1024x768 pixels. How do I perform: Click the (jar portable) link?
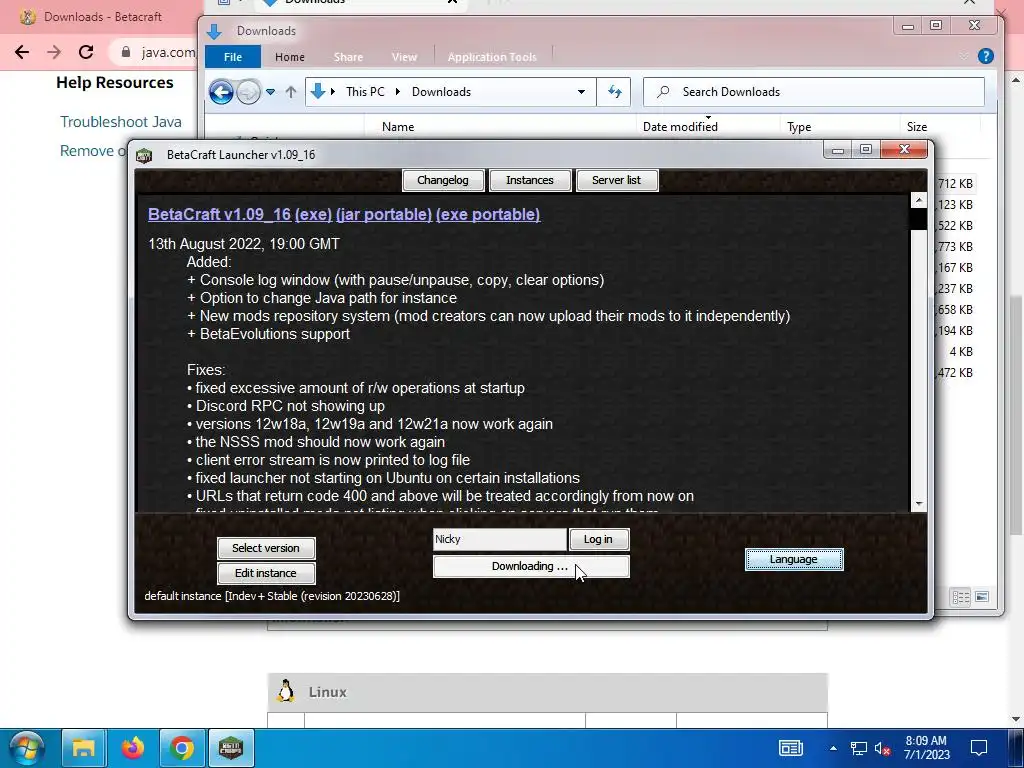[x=384, y=214]
